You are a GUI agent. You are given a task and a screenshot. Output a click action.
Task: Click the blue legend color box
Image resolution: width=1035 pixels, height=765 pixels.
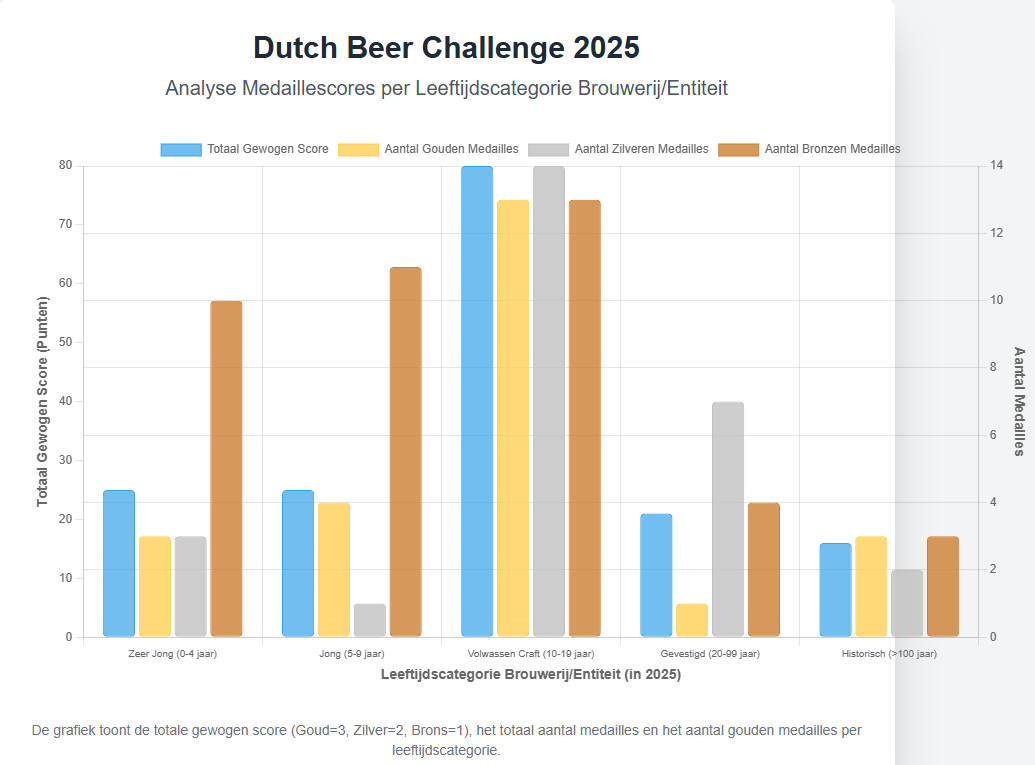(181, 149)
